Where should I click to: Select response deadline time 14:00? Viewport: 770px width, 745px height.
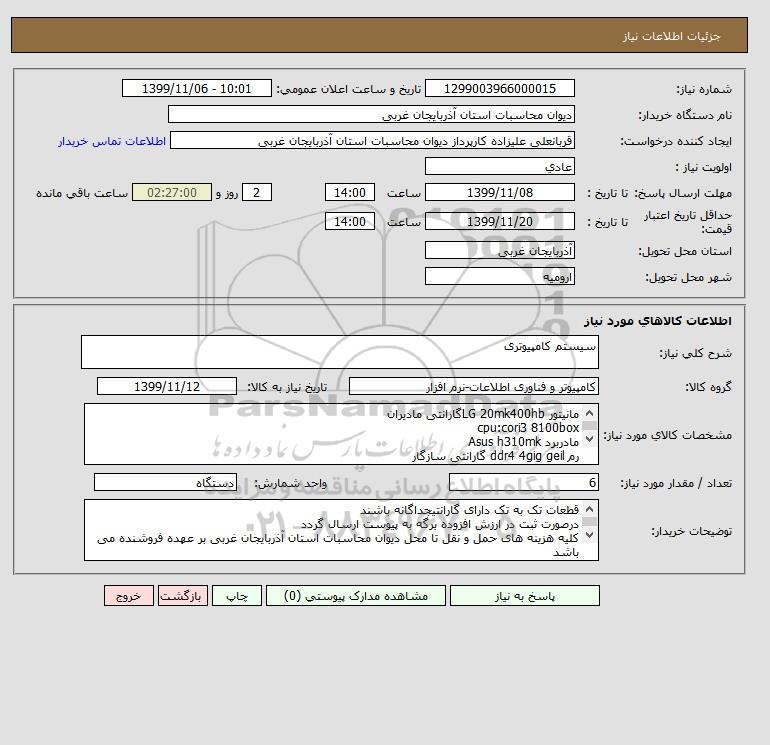pos(350,193)
